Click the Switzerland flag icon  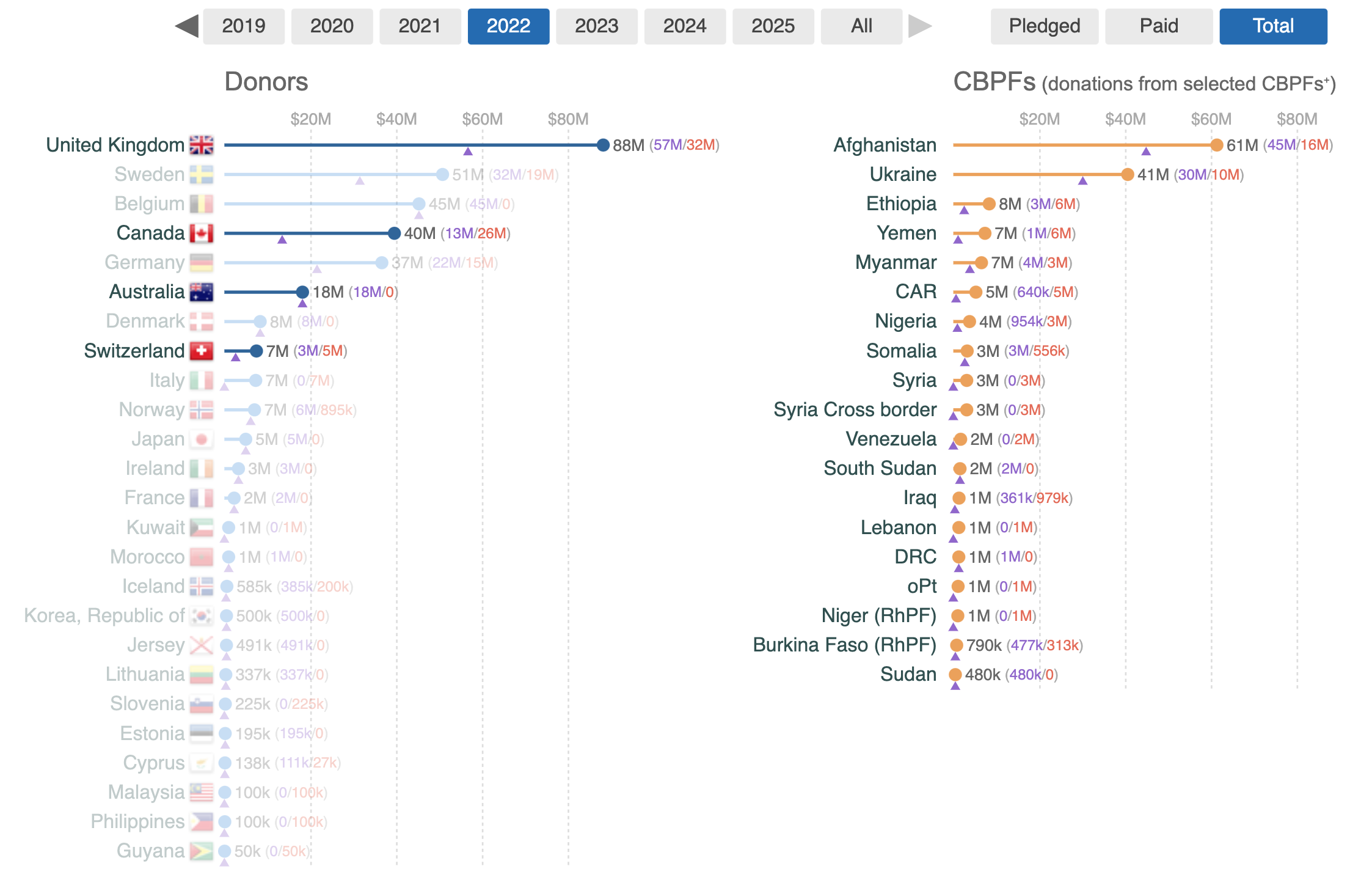201,351
